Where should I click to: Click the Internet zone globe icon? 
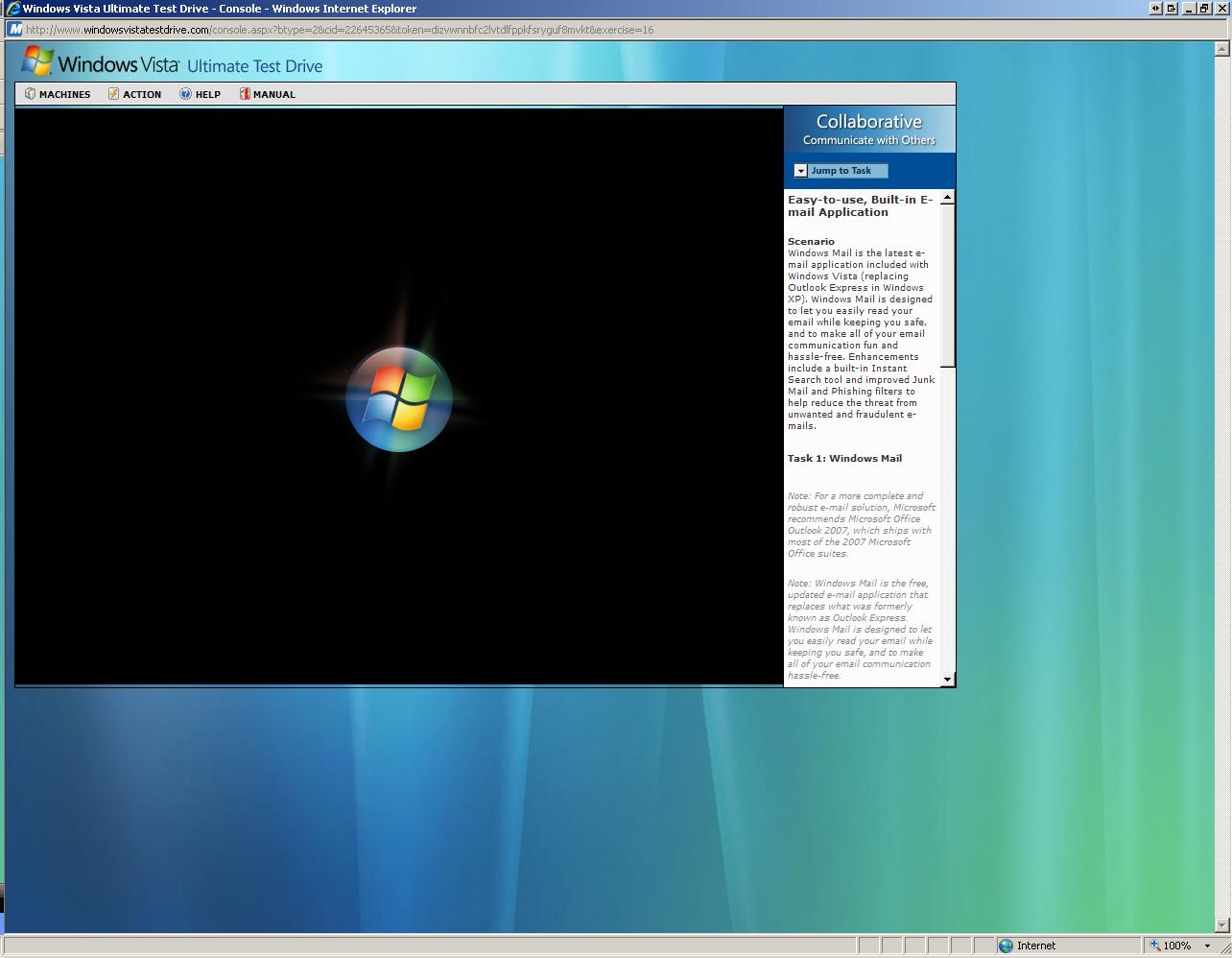tap(1006, 946)
